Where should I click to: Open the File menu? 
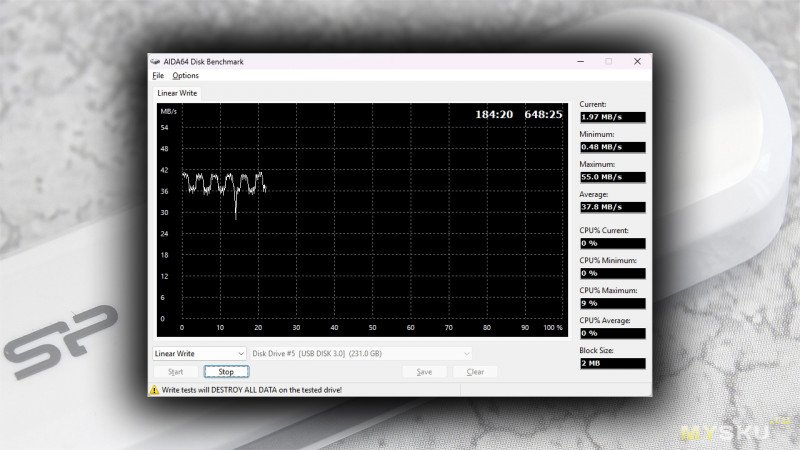pos(158,75)
